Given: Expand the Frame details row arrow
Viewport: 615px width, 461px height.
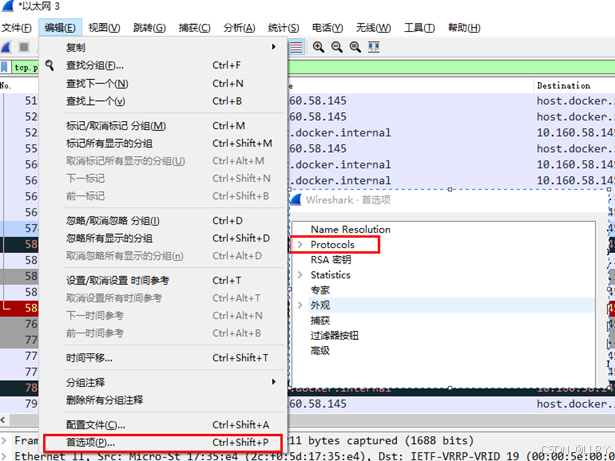Looking at the screenshot, I should (x=4, y=440).
